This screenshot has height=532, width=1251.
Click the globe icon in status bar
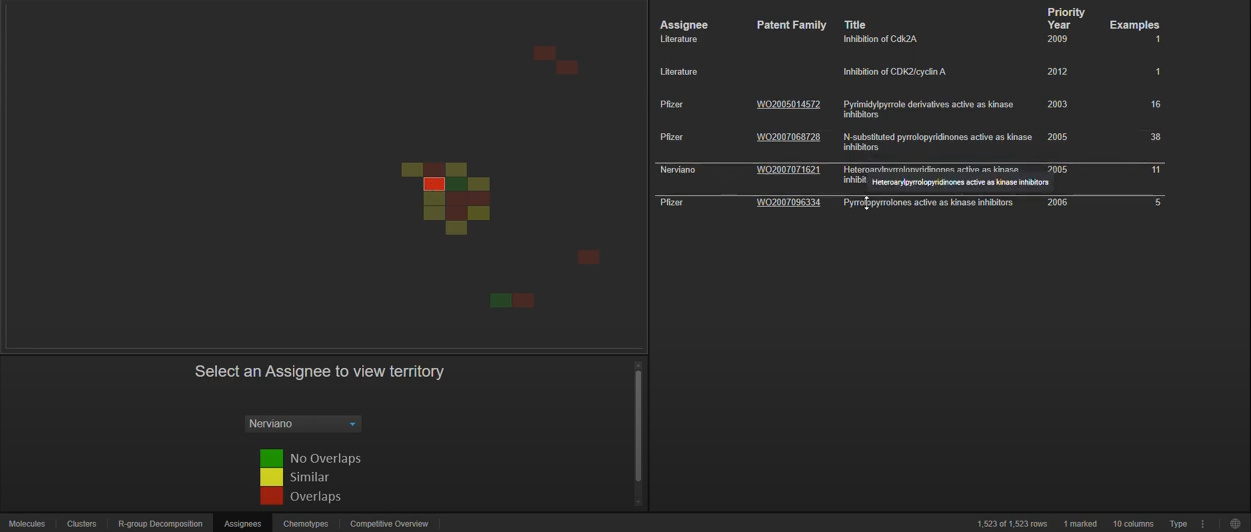(x=1235, y=524)
